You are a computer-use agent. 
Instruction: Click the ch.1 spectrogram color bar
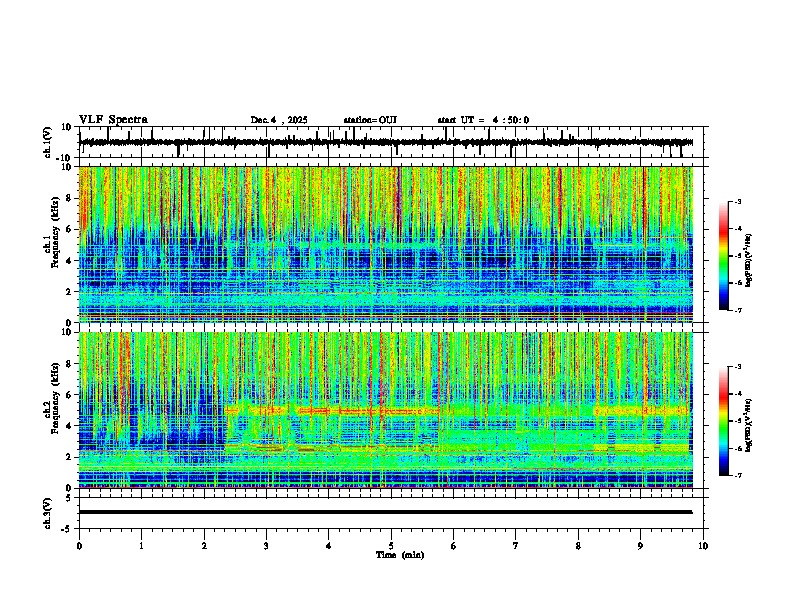pos(724,256)
